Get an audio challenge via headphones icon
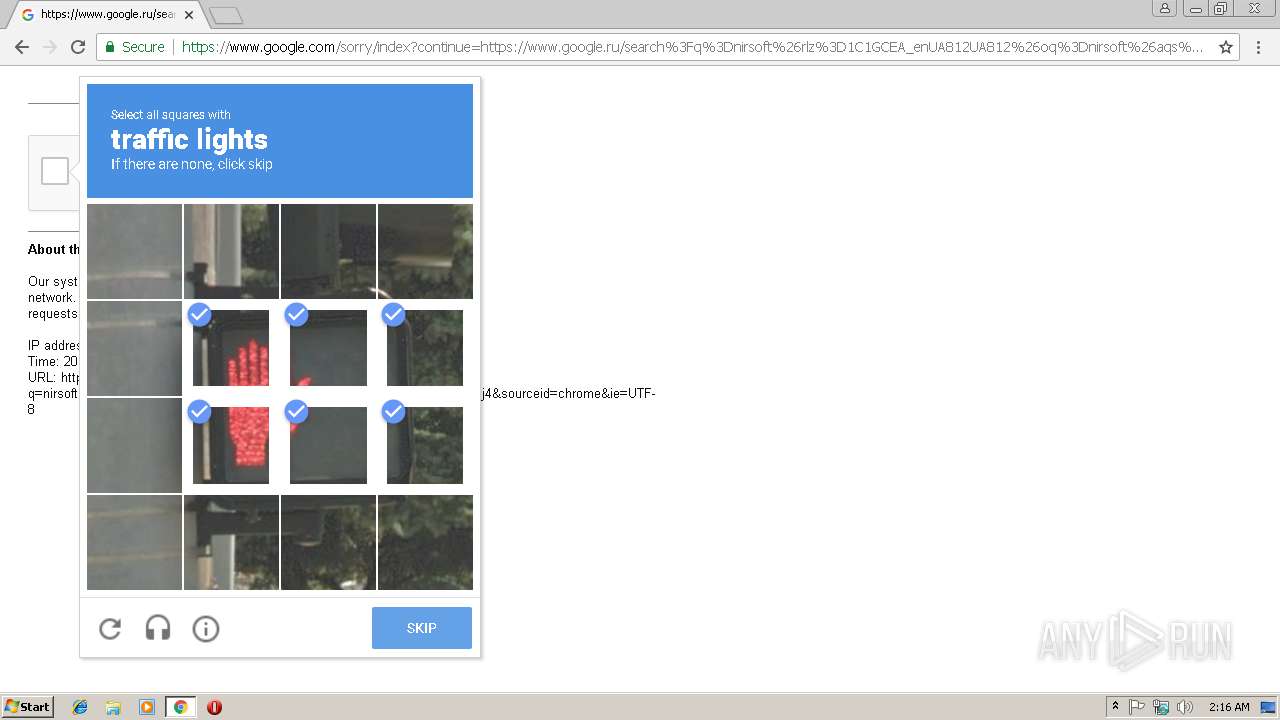 [158, 628]
